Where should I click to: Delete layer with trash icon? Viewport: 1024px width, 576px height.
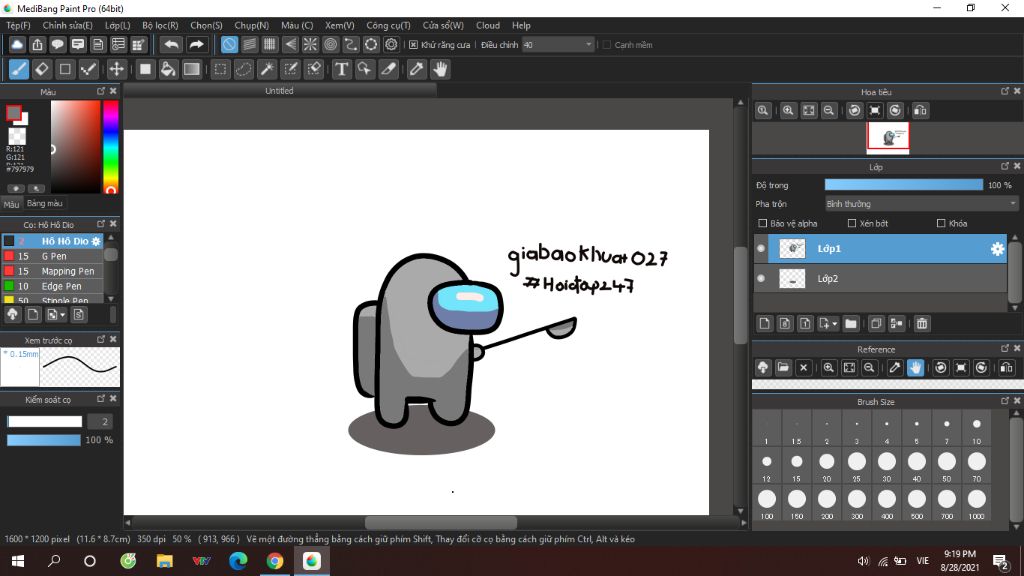pyautogui.click(x=921, y=323)
